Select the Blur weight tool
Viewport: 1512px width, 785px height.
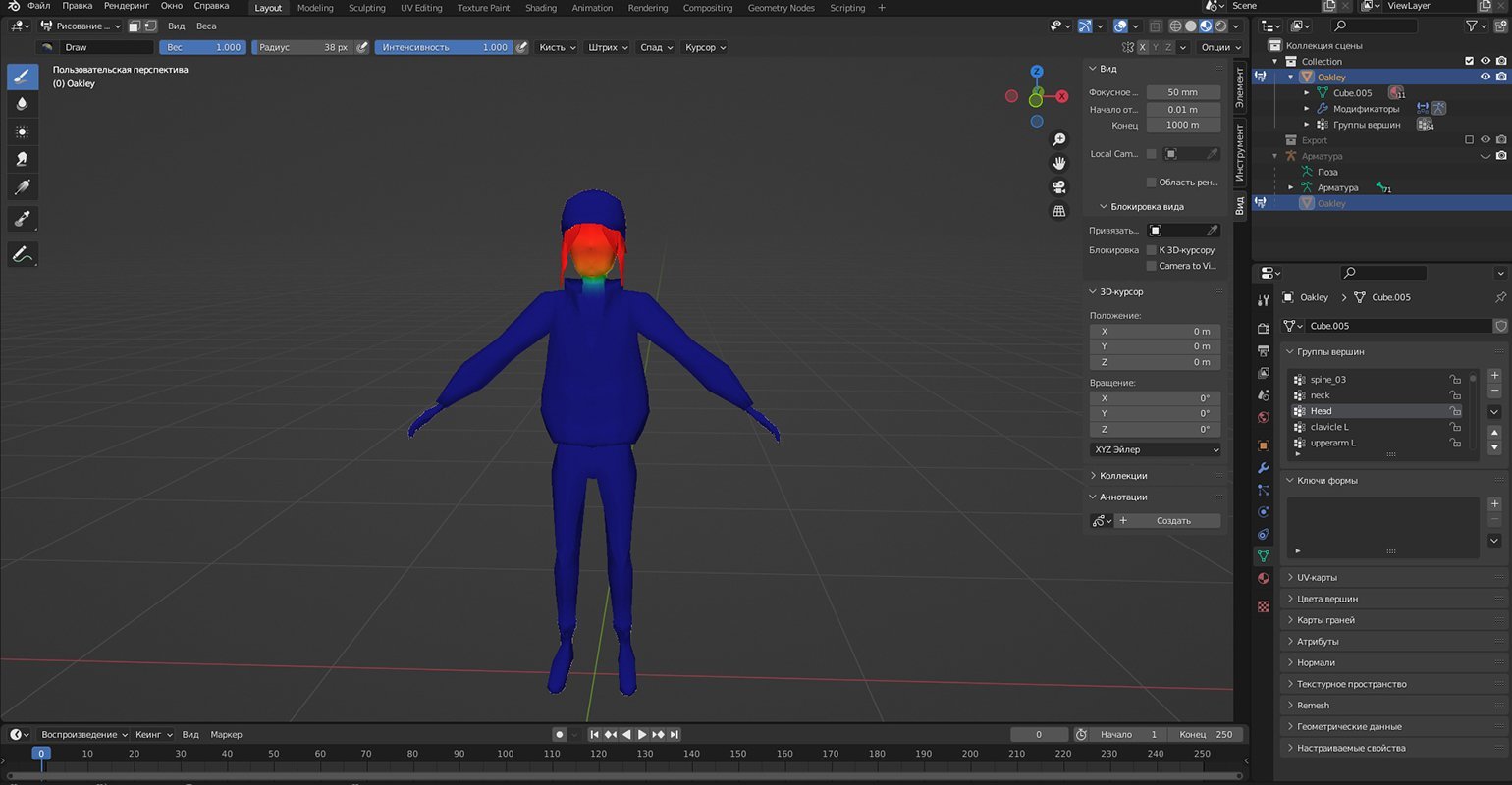click(x=23, y=104)
